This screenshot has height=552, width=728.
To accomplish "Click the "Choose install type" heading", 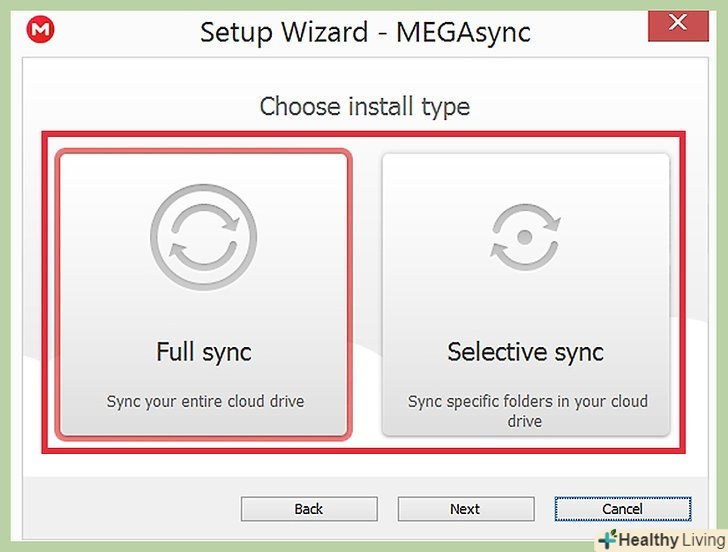I will point(364,106).
